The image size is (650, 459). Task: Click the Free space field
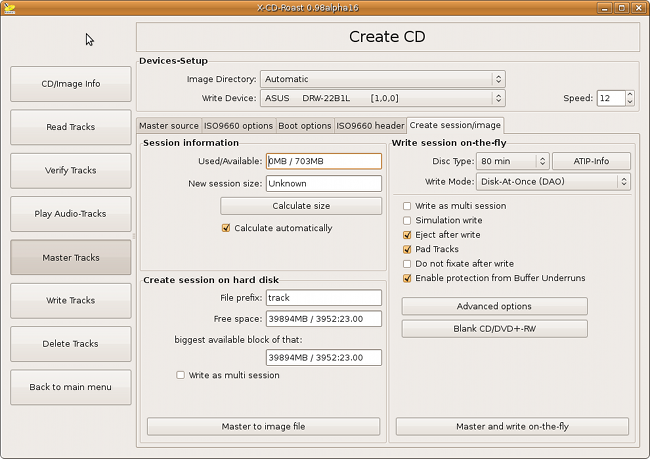click(324, 319)
